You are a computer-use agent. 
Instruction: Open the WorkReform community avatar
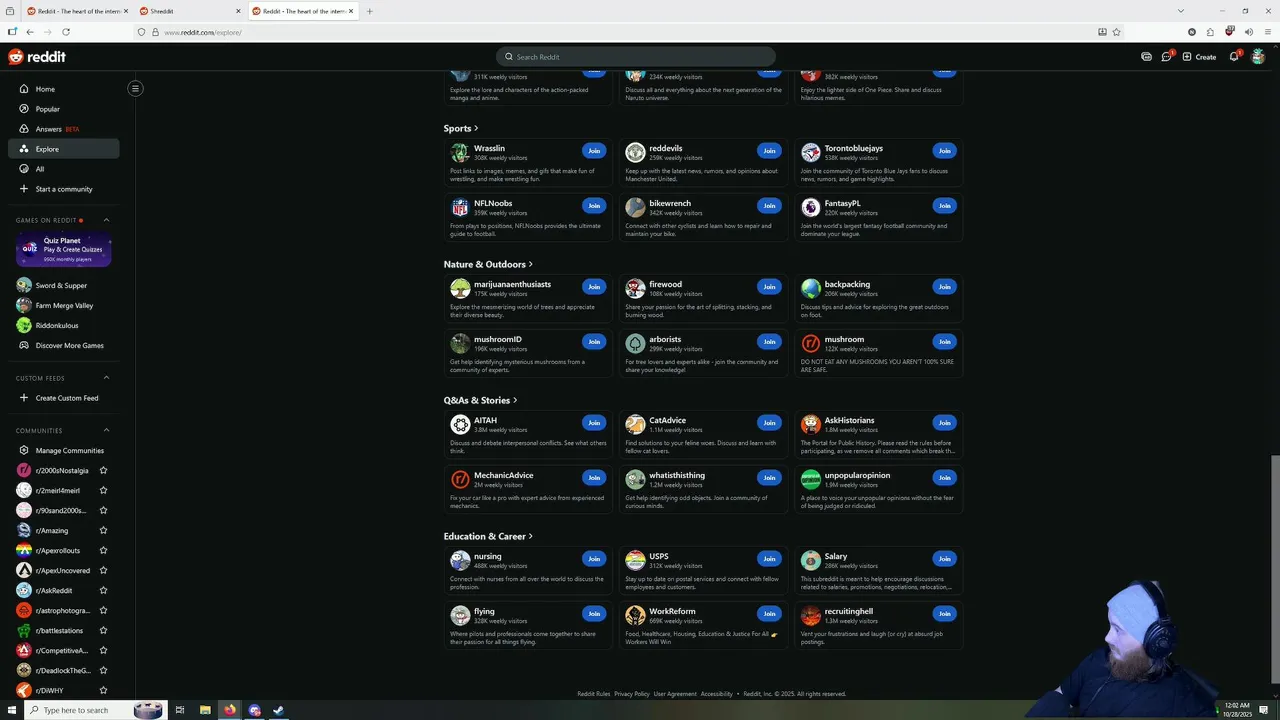pos(635,615)
